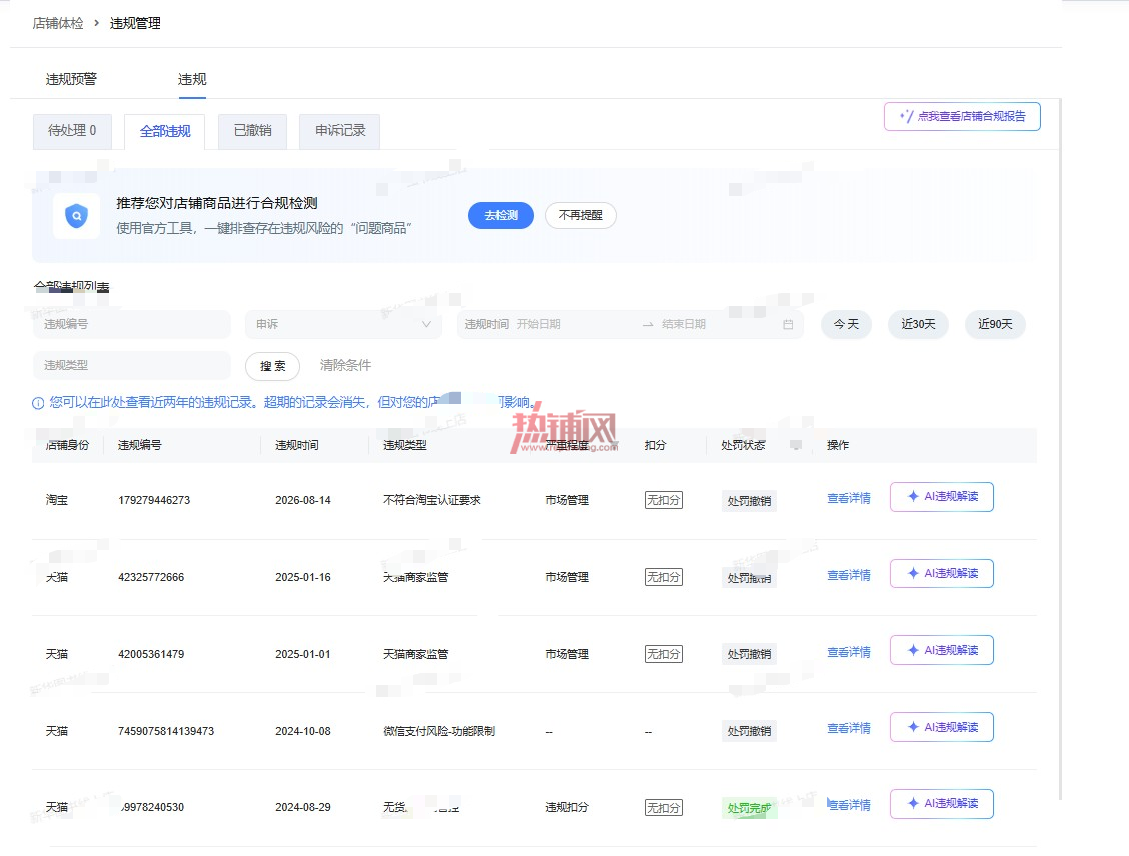Expand the 申诉 dropdown filter
This screenshot has height=856, width=1129.
click(x=343, y=325)
